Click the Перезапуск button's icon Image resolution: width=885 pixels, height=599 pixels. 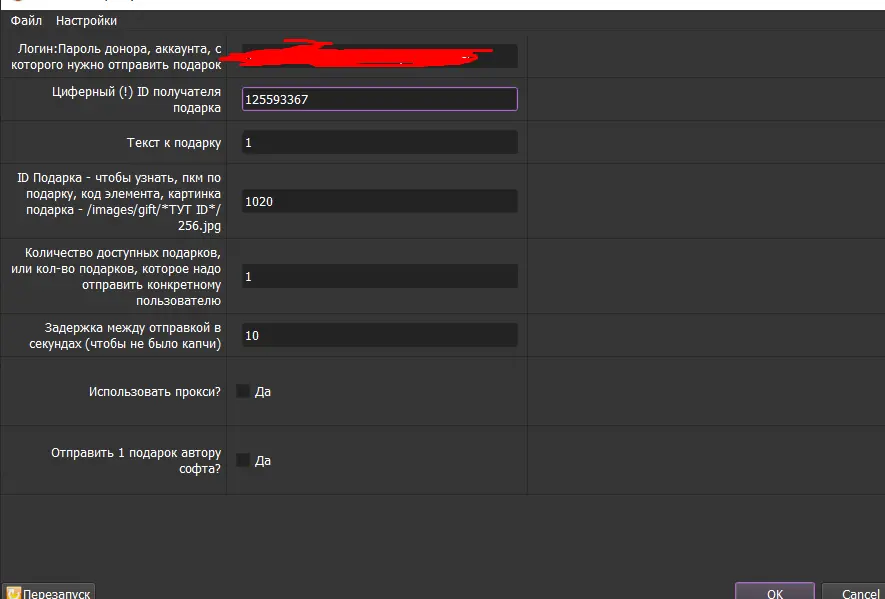tap(14, 593)
